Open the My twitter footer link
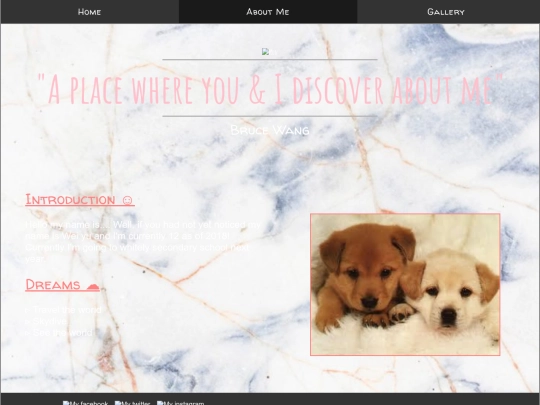The image size is (540, 405). pyautogui.click(x=133, y=403)
